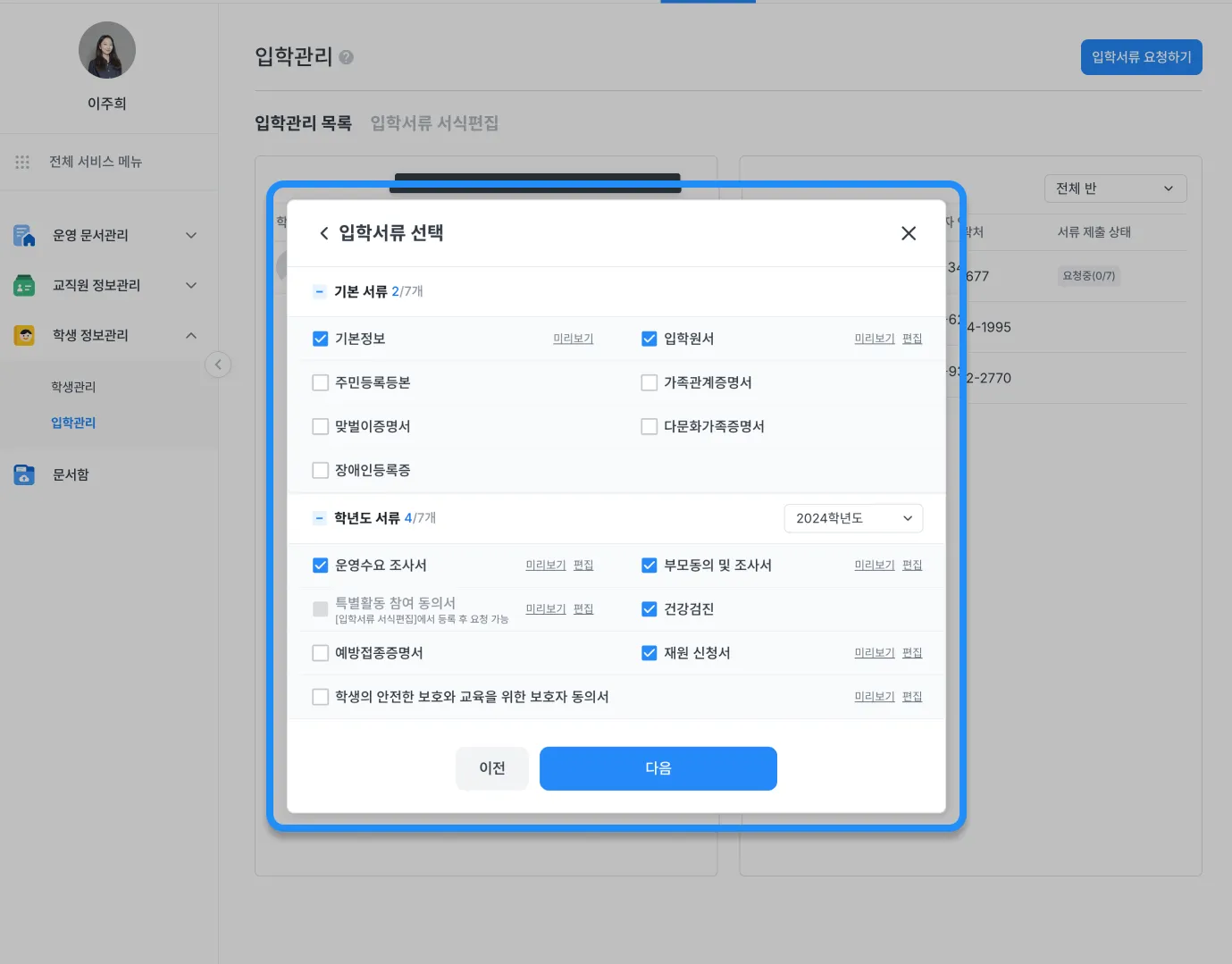
Task: Preview the 보호자 동의서 document
Action: click(874, 697)
